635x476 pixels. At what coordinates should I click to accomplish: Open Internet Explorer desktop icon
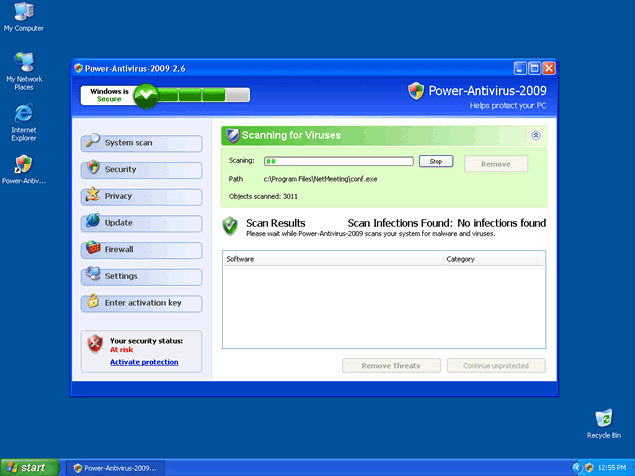tap(23, 119)
